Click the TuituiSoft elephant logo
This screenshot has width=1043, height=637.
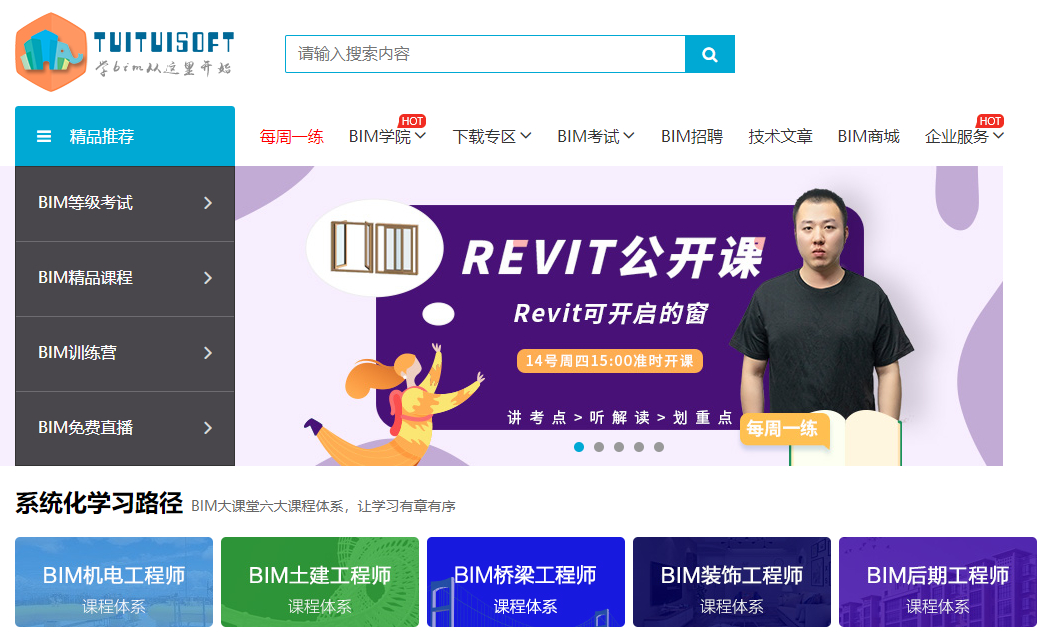click(124, 52)
